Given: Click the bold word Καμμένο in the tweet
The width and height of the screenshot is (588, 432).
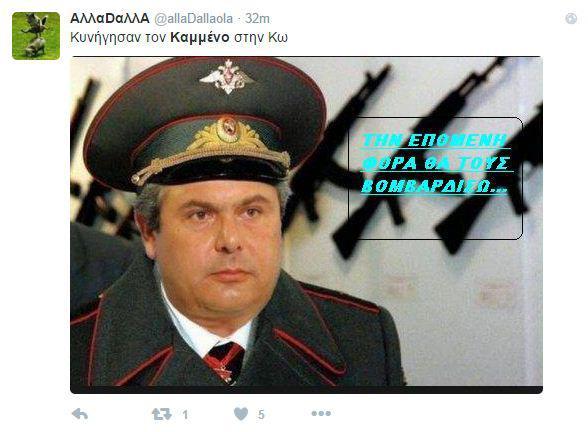Looking at the screenshot, I should pyautogui.click(x=200, y=38).
